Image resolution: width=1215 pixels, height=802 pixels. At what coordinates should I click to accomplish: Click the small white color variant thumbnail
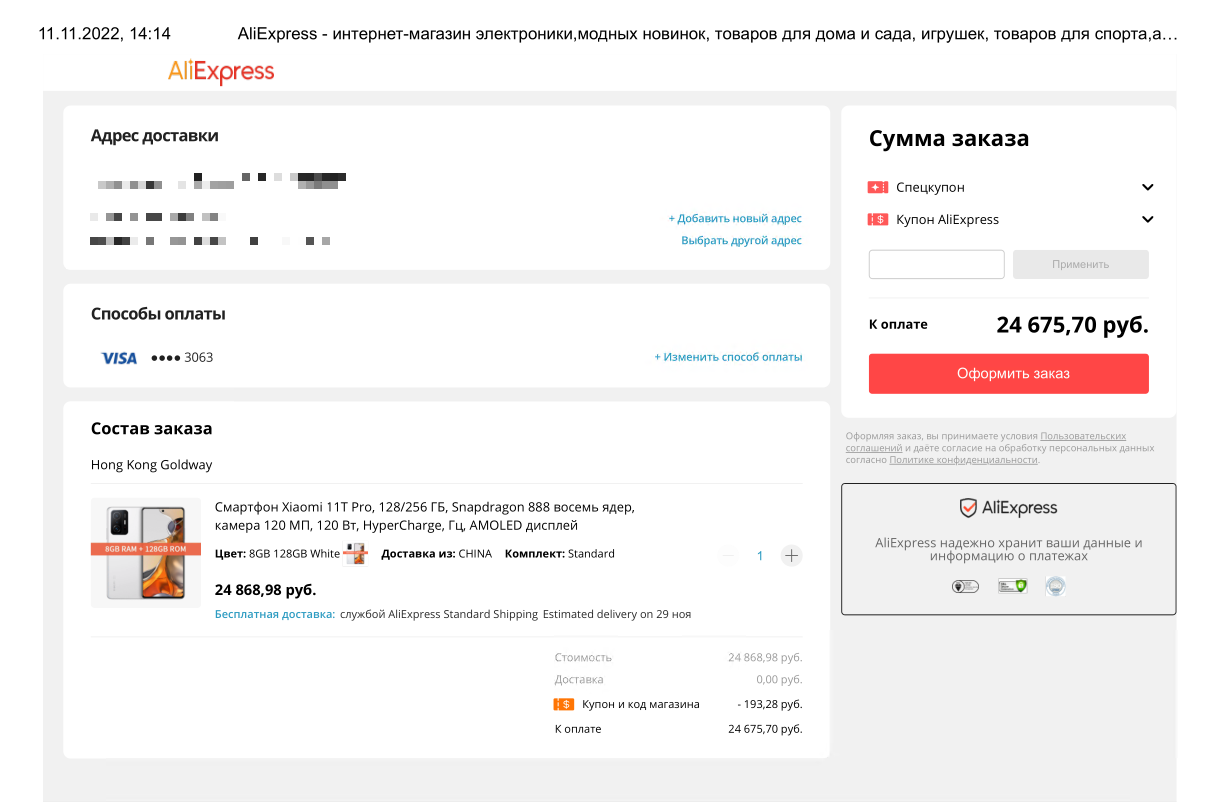tap(355, 554)
